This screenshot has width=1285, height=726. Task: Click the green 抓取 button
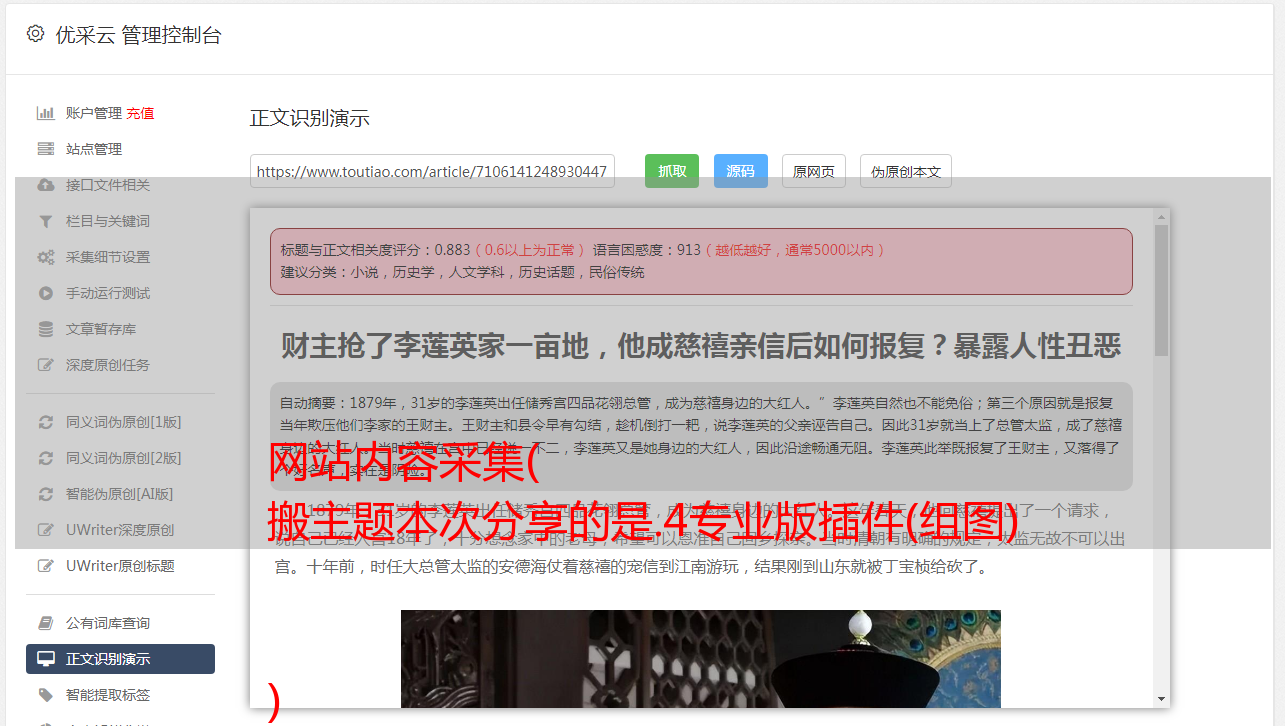[x=672, y=171]
